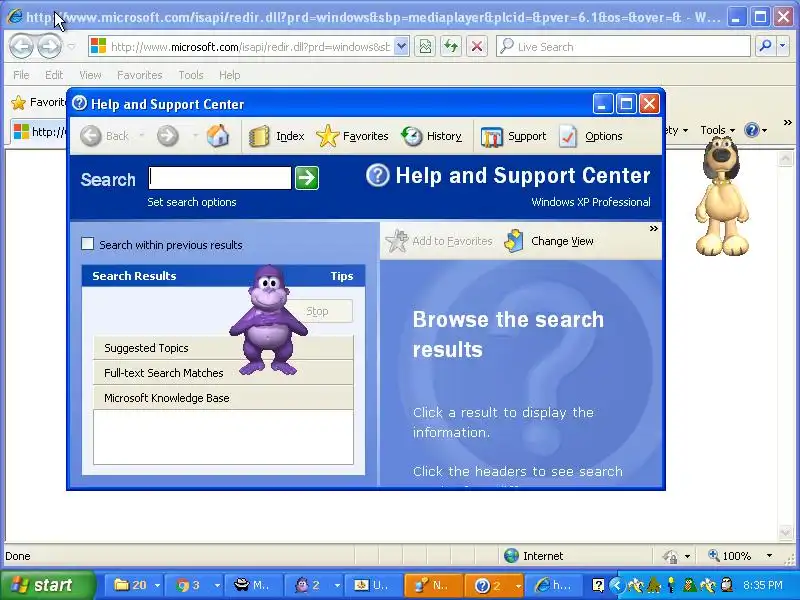Viewport: 800px width, 600px height.
Task: Open the address bar dropdown in IE
Action: [402, 47]
